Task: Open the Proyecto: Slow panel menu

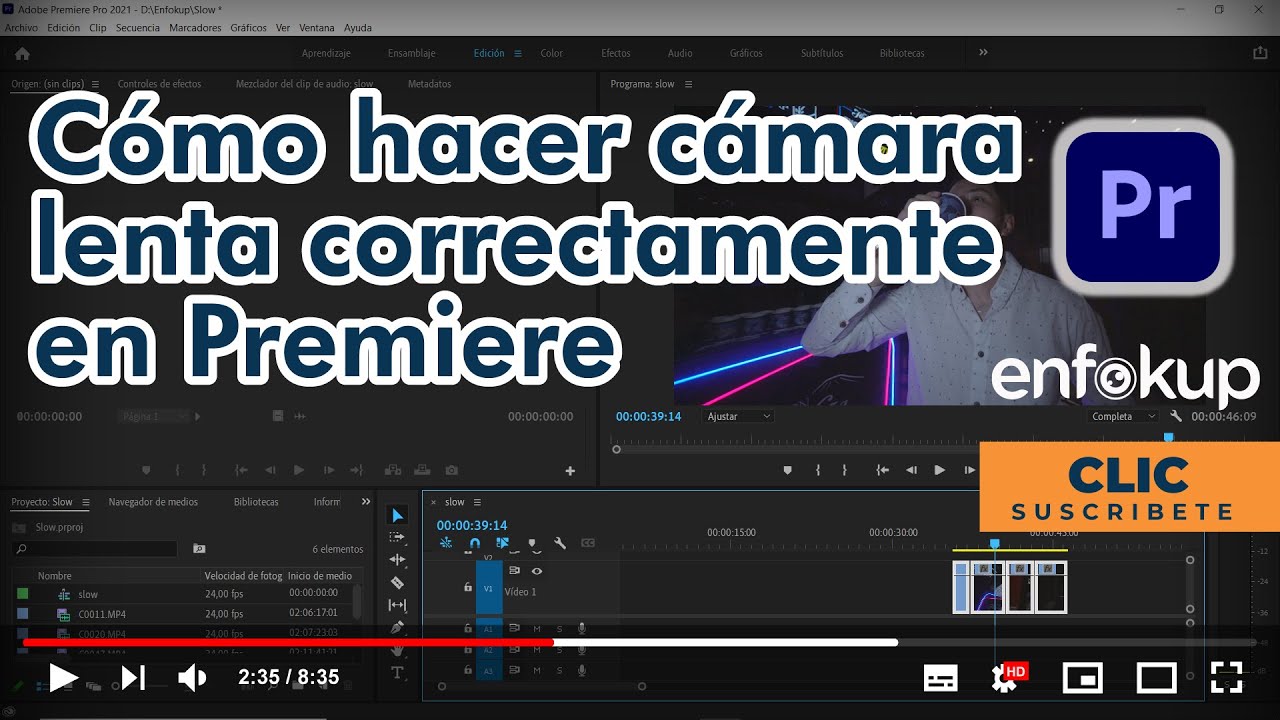Action: (x=86, y=502)
